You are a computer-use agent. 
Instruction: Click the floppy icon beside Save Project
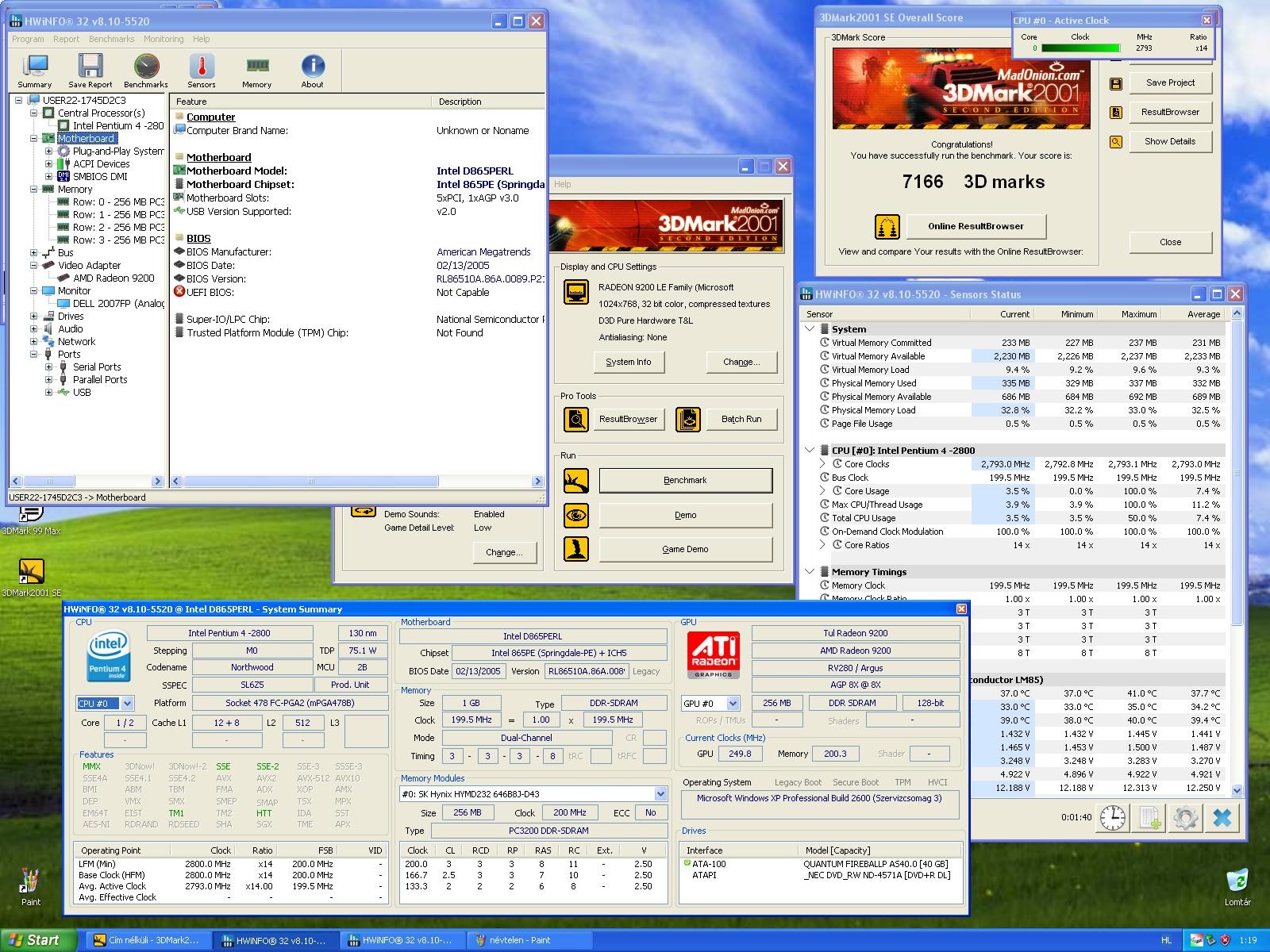[x=1116, y=83]
